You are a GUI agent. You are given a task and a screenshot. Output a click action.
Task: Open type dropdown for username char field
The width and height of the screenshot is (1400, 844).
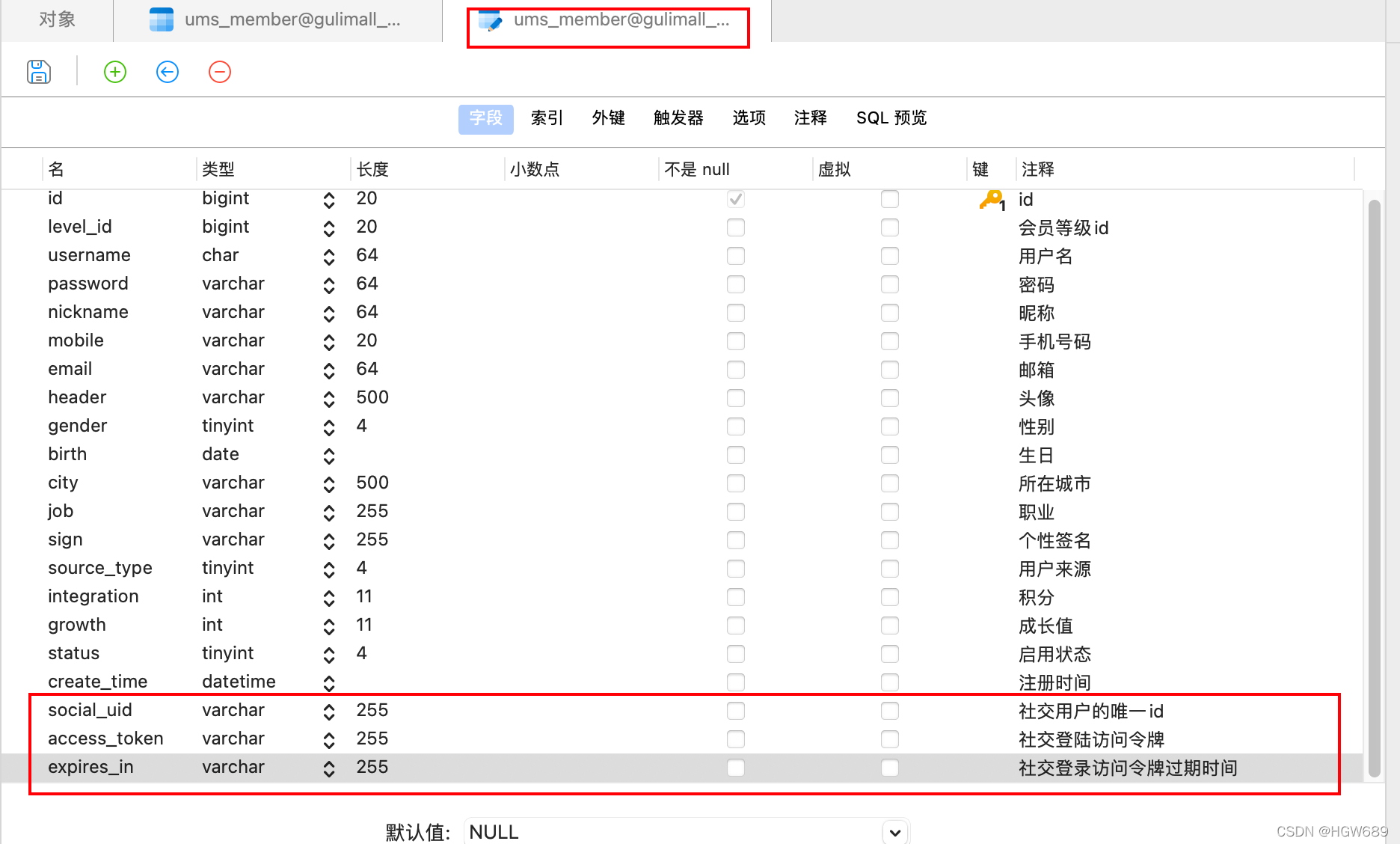(329, 257)
